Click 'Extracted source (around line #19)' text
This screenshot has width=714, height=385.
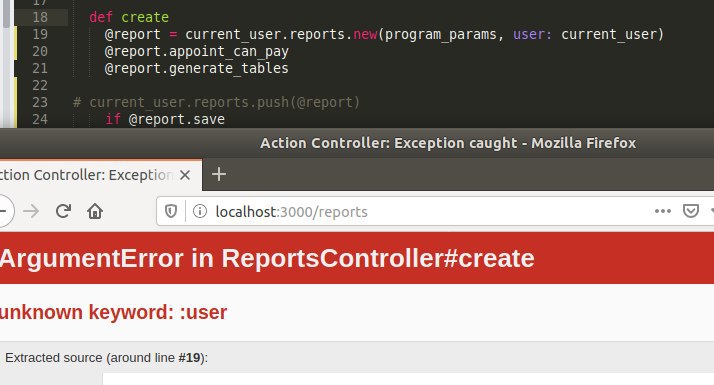pos(107,358)
